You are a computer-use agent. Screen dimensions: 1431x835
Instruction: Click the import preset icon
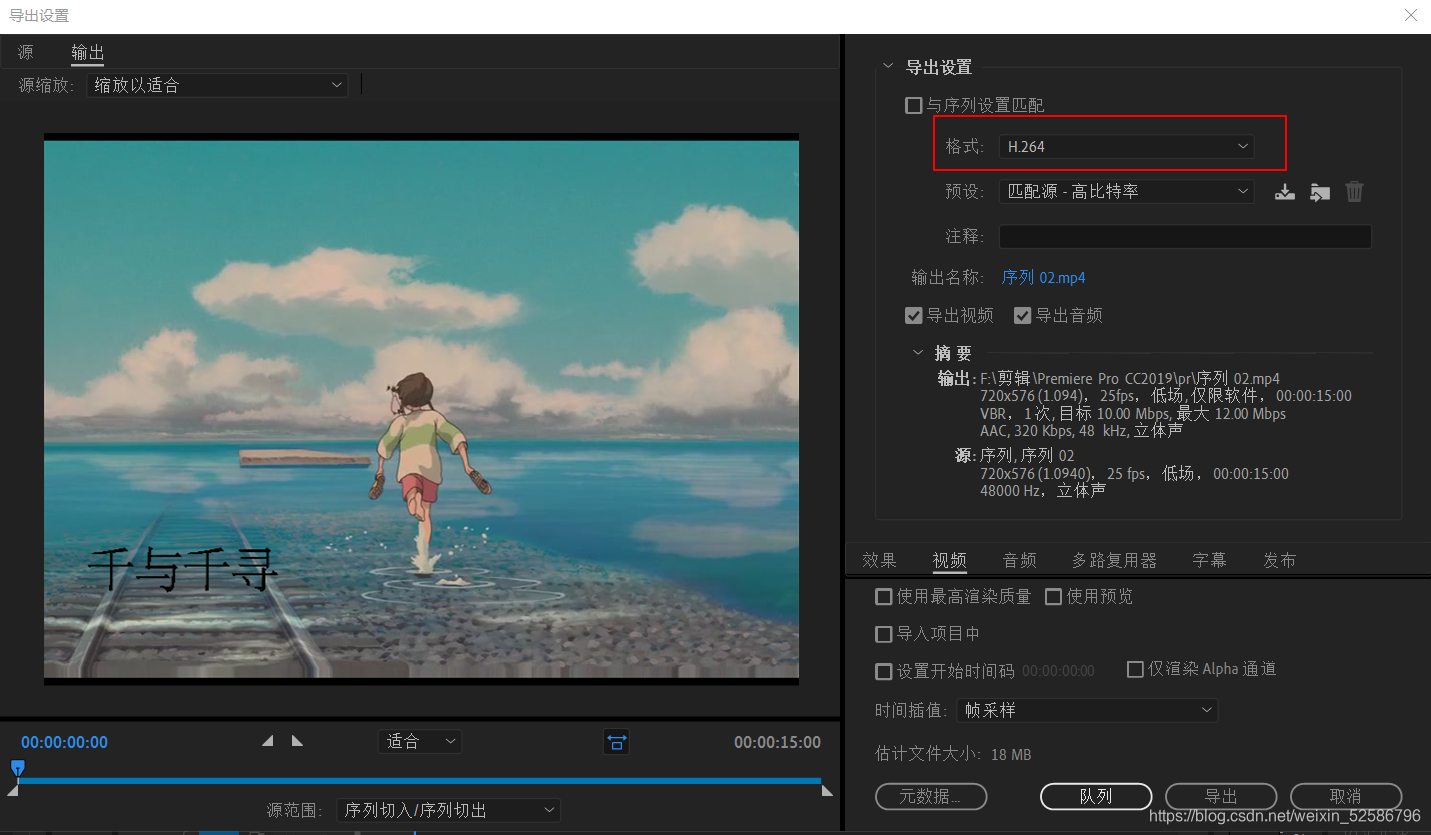pyautogui.click(x=1320, y=192)
